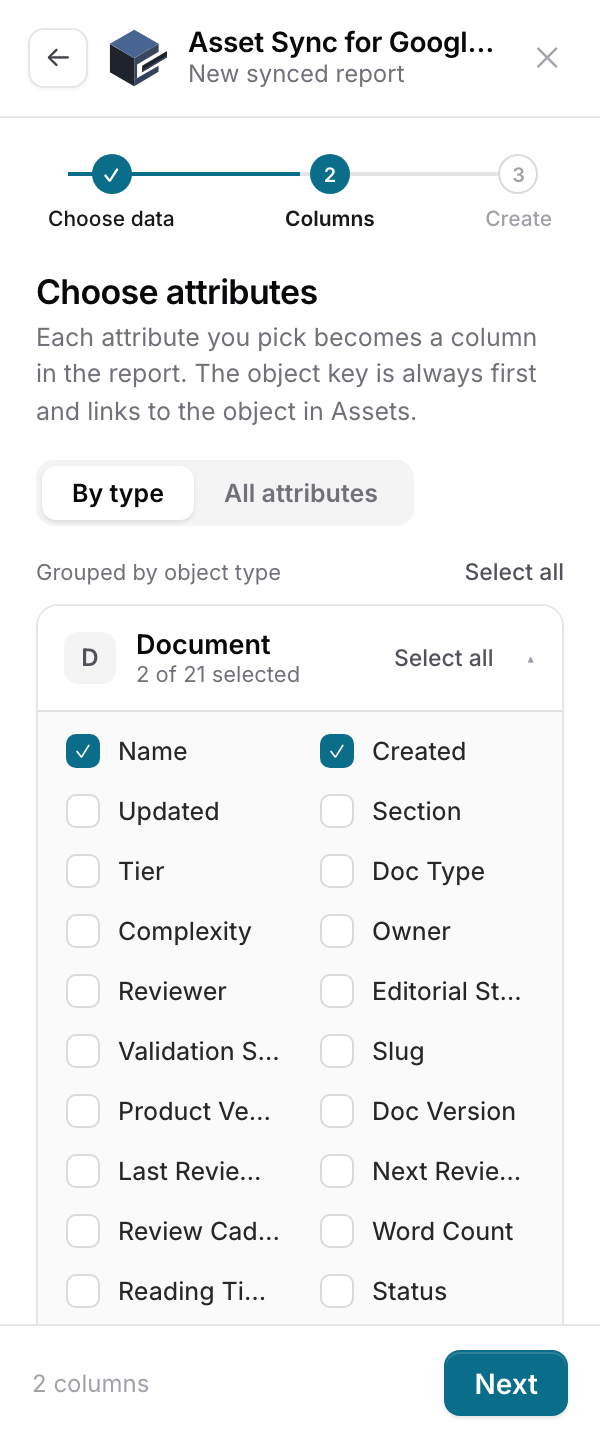Viewport: 600px width, 1440px height.
Task: Click 'New synced report' subtitle
Action: pos(296,74)
